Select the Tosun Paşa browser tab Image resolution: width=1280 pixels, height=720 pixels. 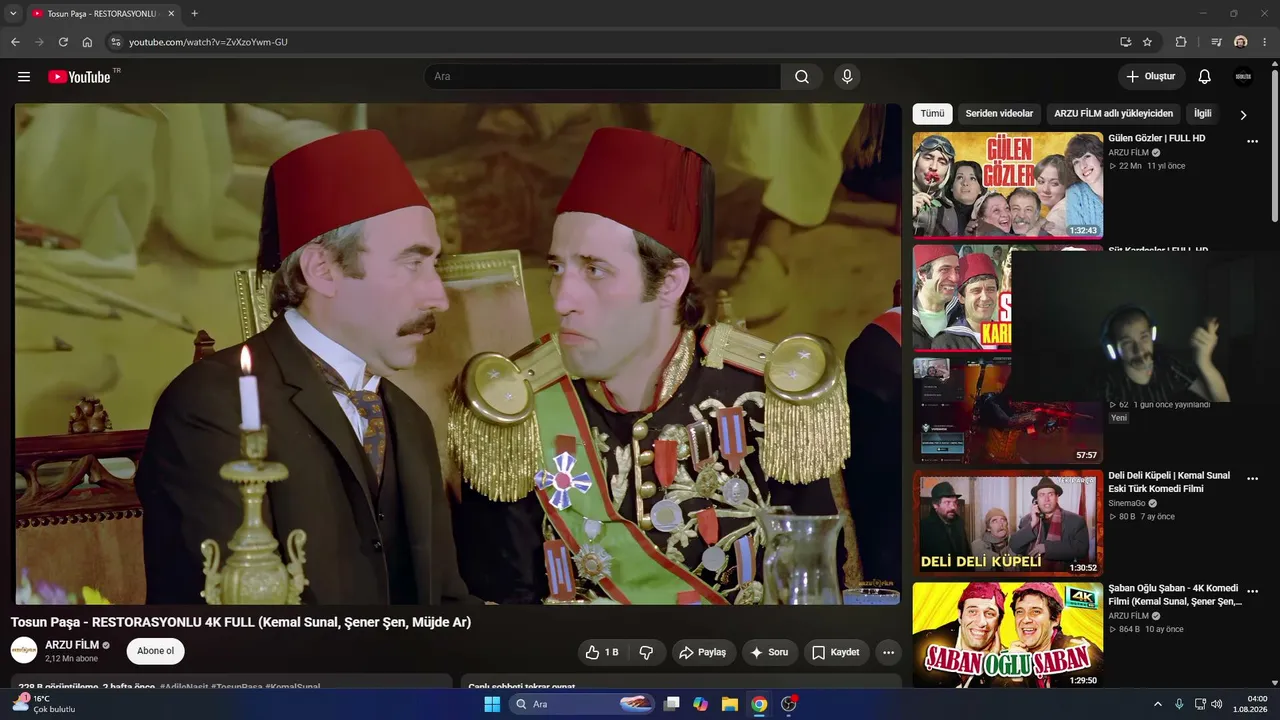(x=103, y=14)
